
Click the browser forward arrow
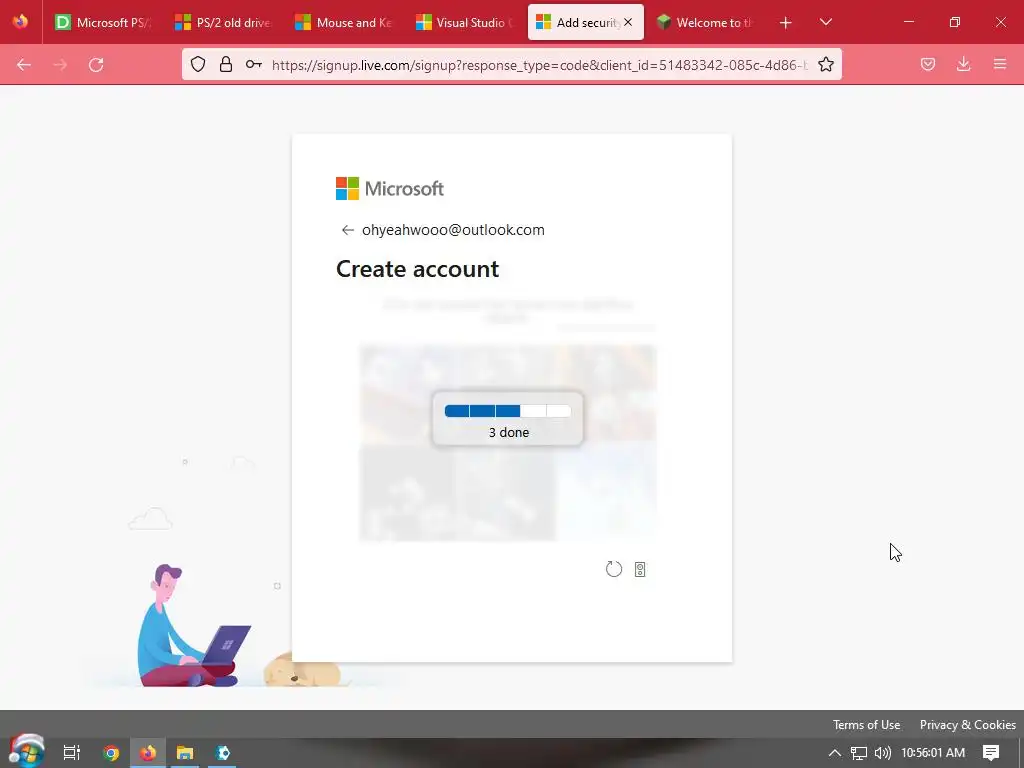tap(60, 65)
